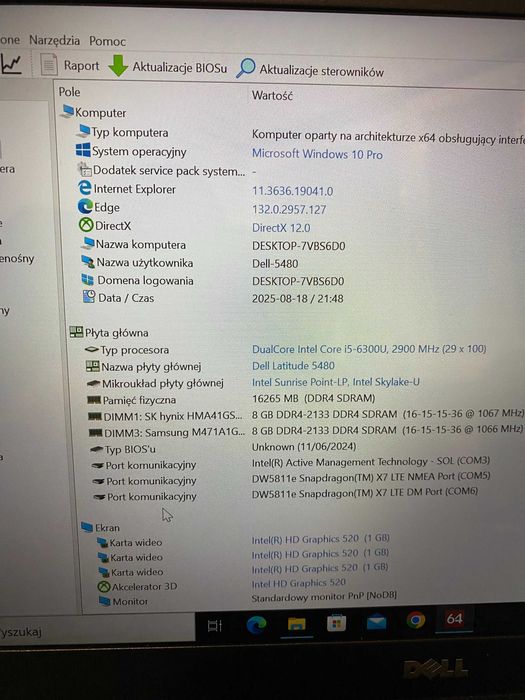525x700 pixels.
Task: Click the Windows search box
Action: [x=97, y=631]
